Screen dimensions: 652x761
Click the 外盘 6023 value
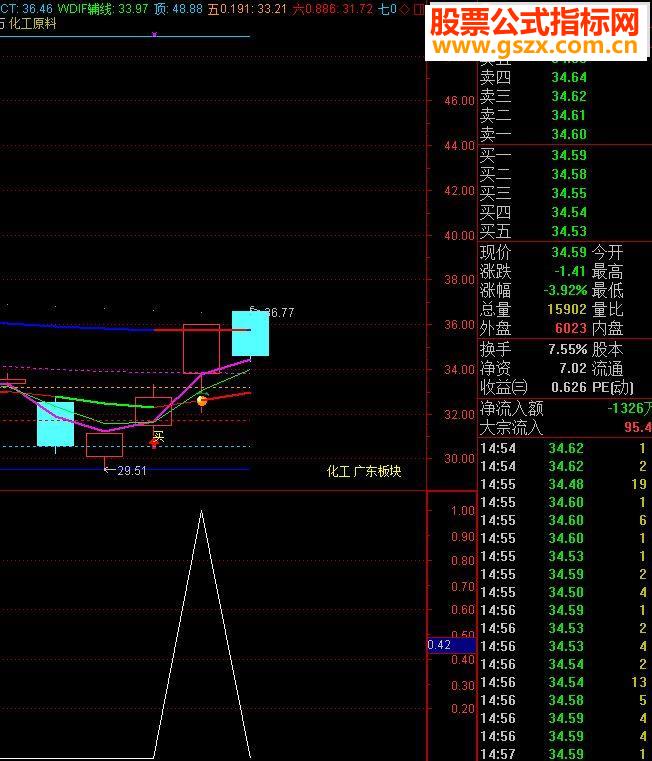point(571,329)
